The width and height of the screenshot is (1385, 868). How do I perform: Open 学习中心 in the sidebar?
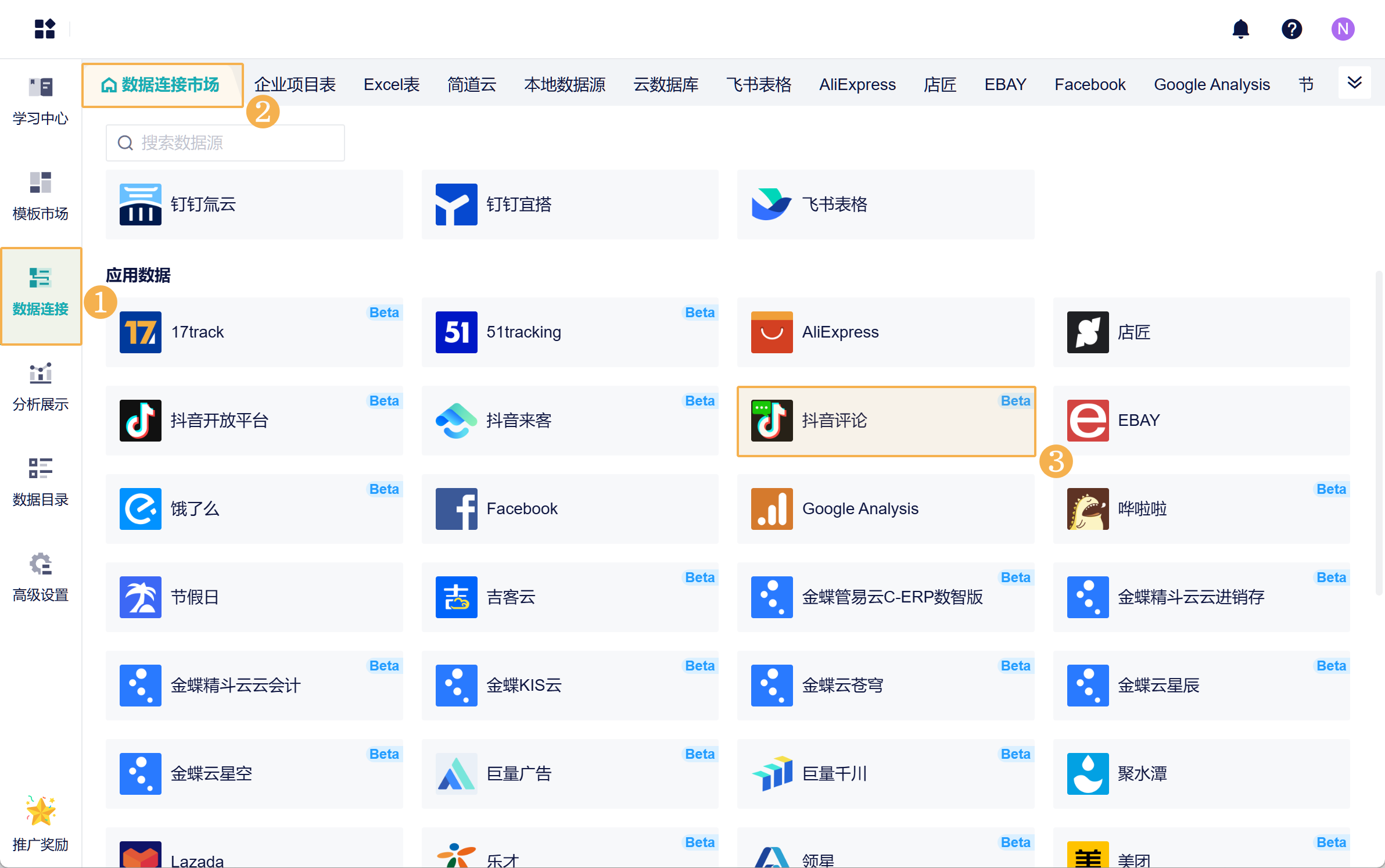point(41,102)
